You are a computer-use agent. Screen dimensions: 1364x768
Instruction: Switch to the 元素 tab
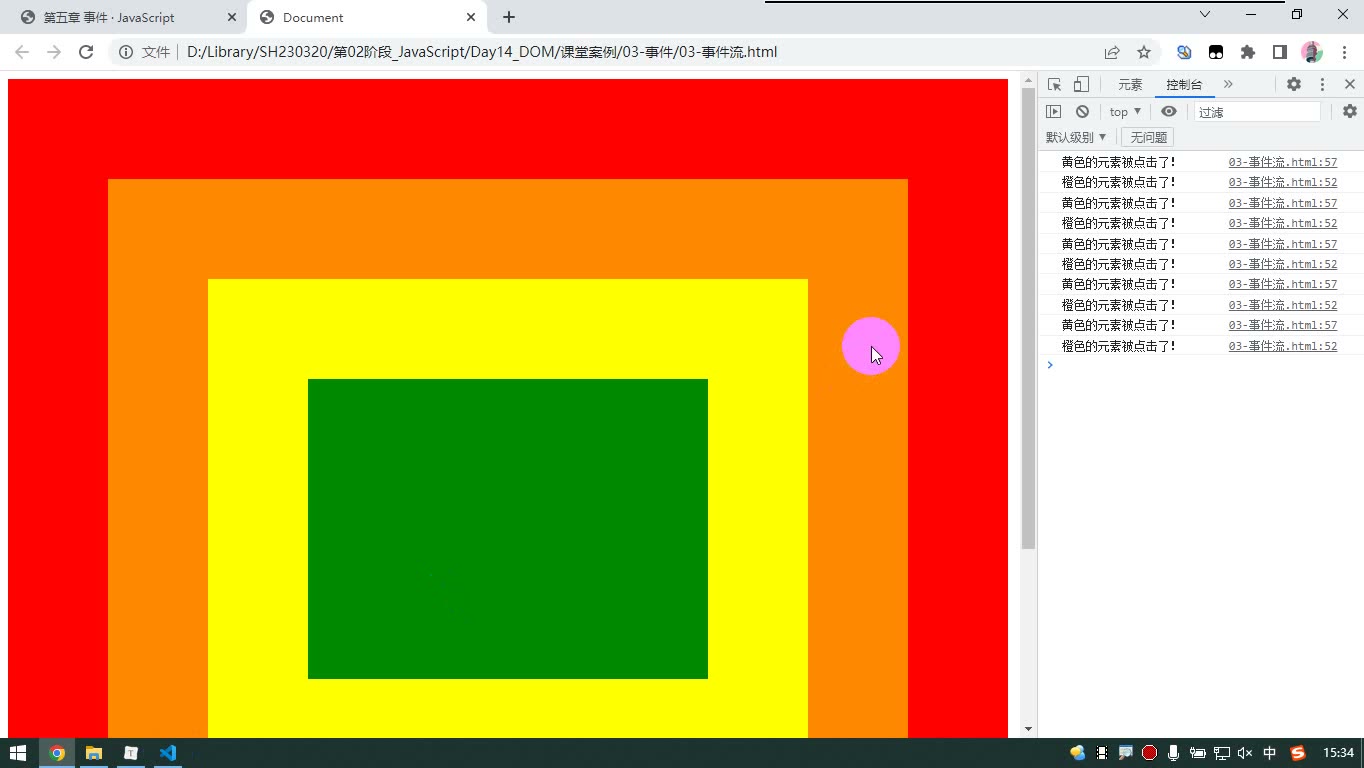click(1130, 85)
